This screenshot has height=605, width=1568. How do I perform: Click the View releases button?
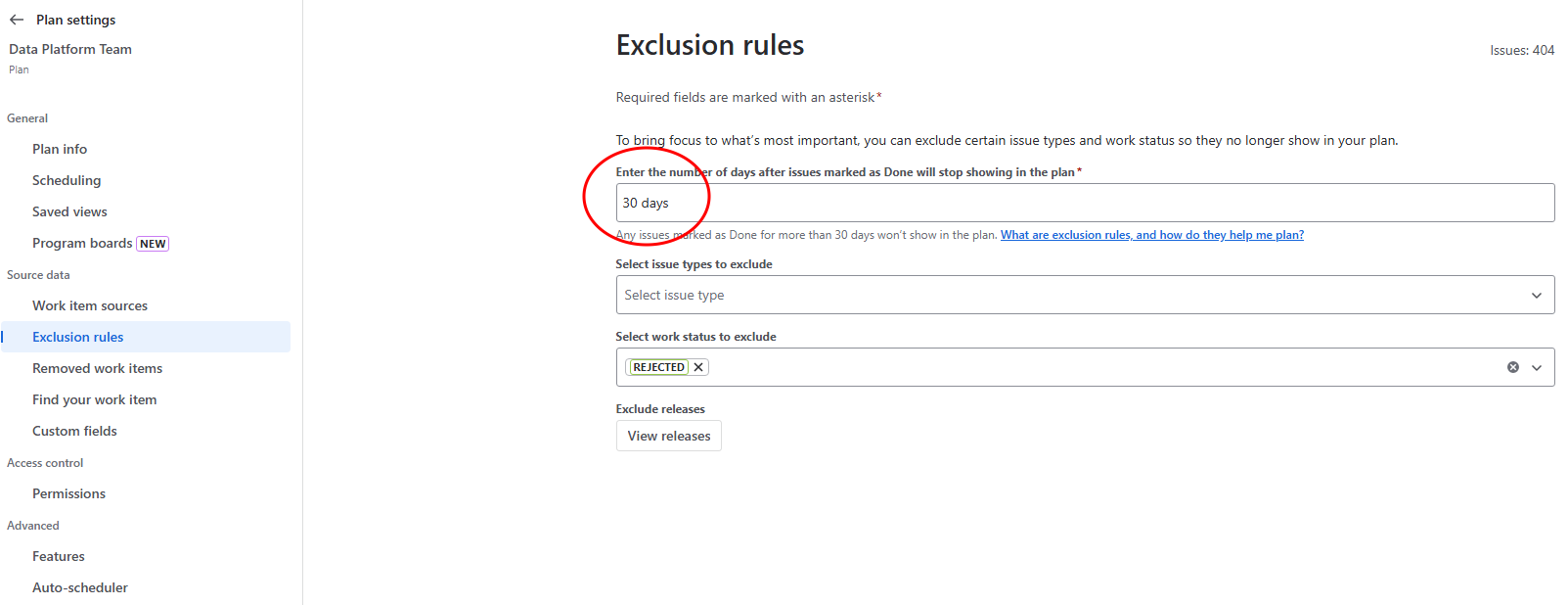668,435
